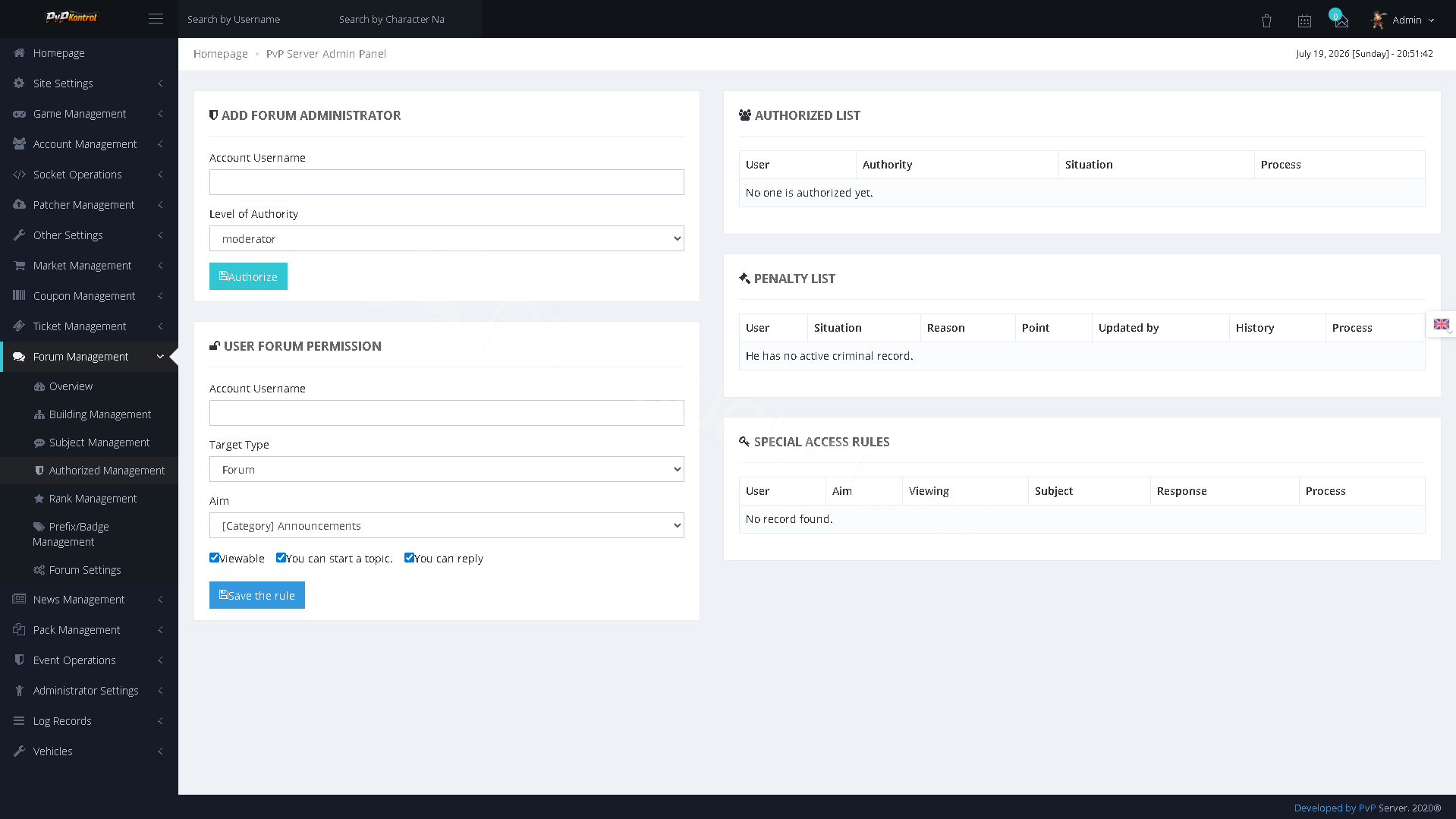Open the trash can icon in top bar
Image resolution: width=1456 pixels, height=819 pixels.
[1266, 21]
